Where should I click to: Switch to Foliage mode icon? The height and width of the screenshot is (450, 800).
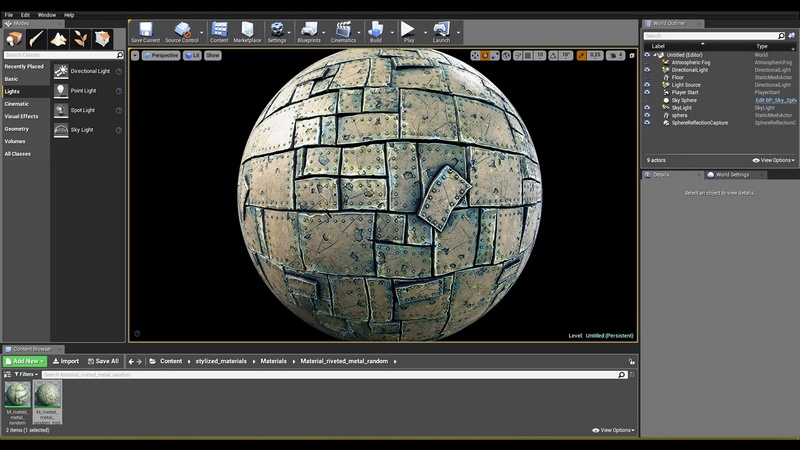[x=80, y=39]
